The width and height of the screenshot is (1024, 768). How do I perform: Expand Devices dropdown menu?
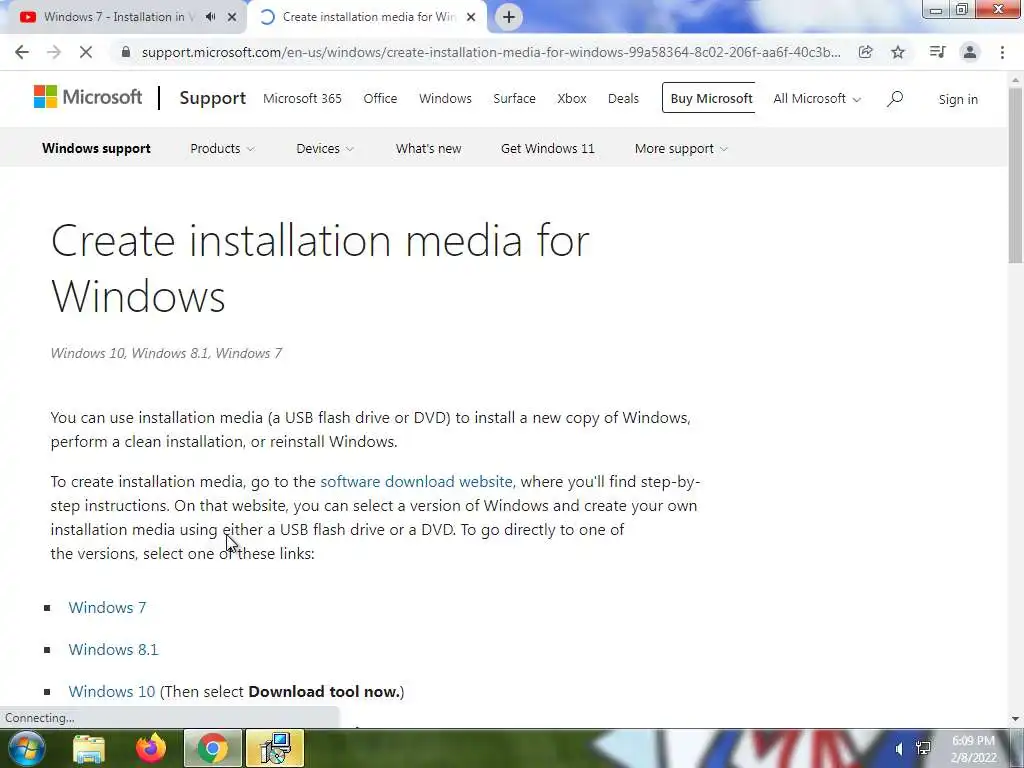[x=325, y=149]
